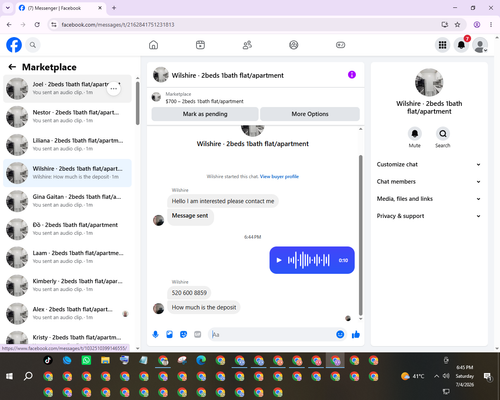Expand the Chat members section

429,182
